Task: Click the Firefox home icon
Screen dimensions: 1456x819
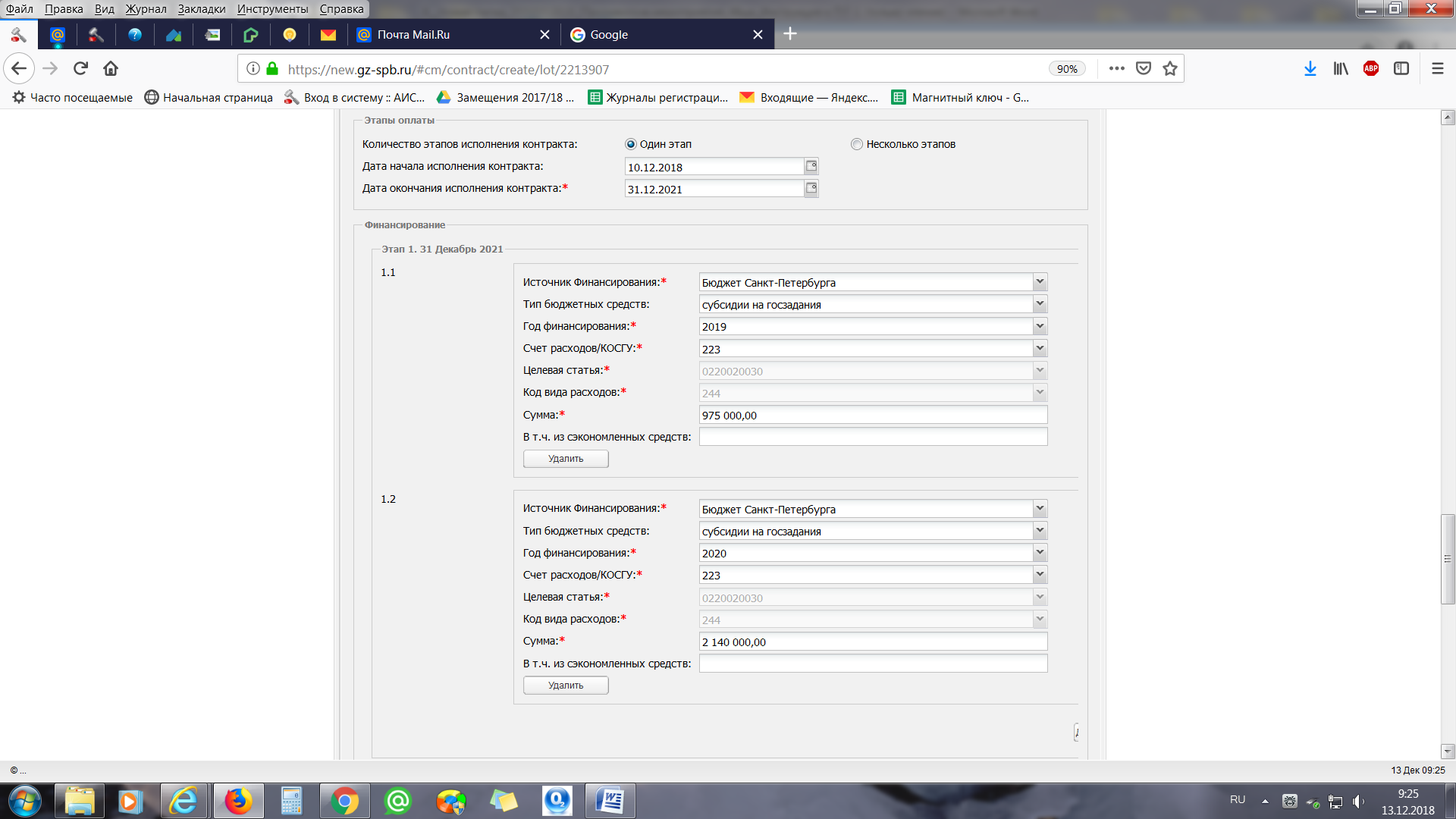Action: (x=111, y=69)
